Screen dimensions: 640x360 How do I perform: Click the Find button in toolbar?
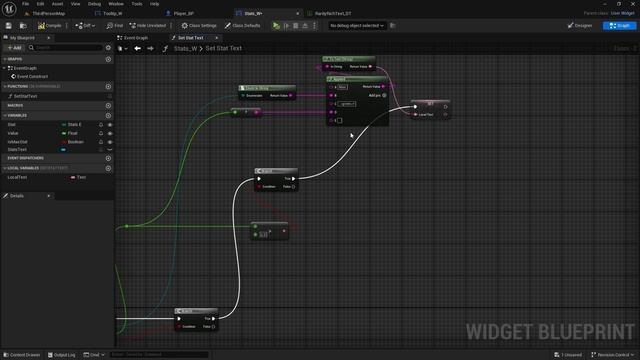pos(115,26)
